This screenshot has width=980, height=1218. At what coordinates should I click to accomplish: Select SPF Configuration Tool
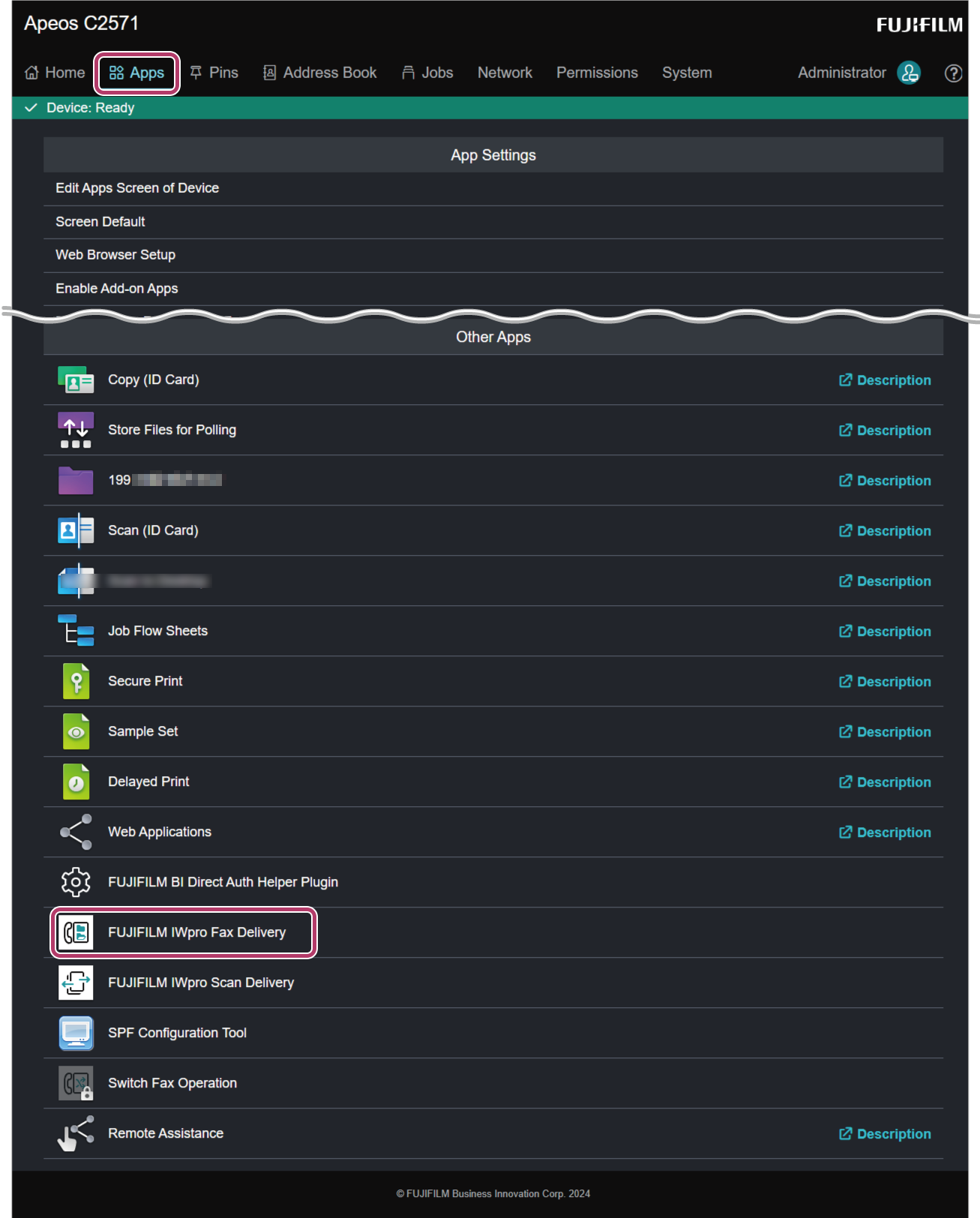(177, 1033)
